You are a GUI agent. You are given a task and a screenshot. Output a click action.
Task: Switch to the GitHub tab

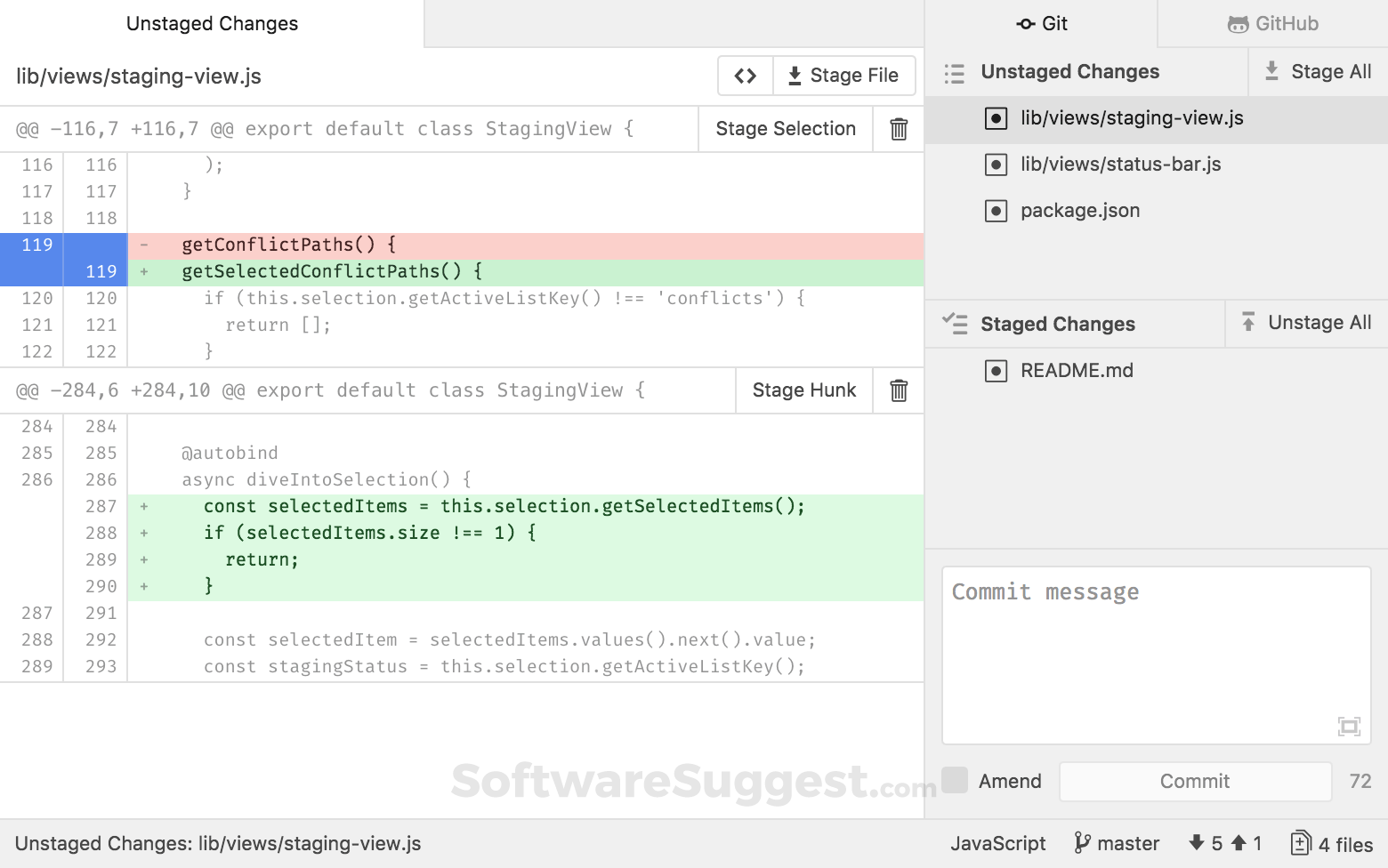(1272, 24)
